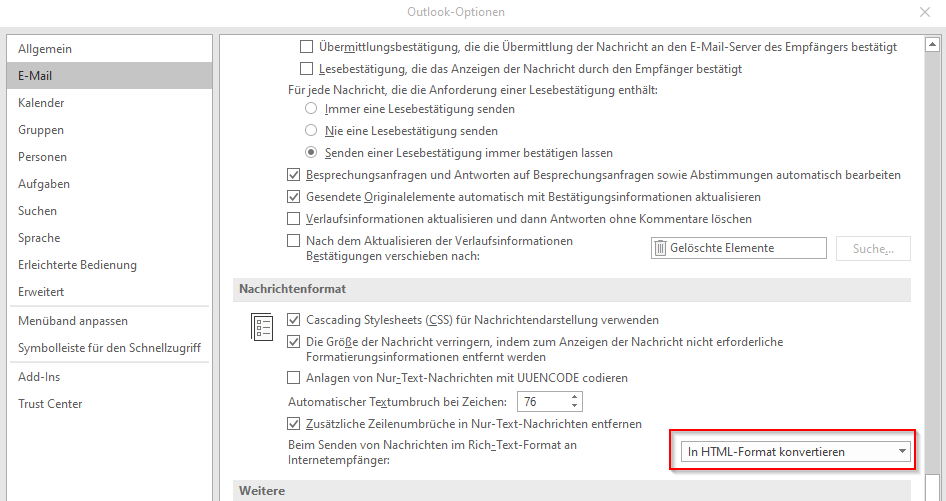This screenshot has width=946, height=501.
Task: Click the Gelöschte Elemente folder field
Action: pyautogui.click(x=738, y=248)
